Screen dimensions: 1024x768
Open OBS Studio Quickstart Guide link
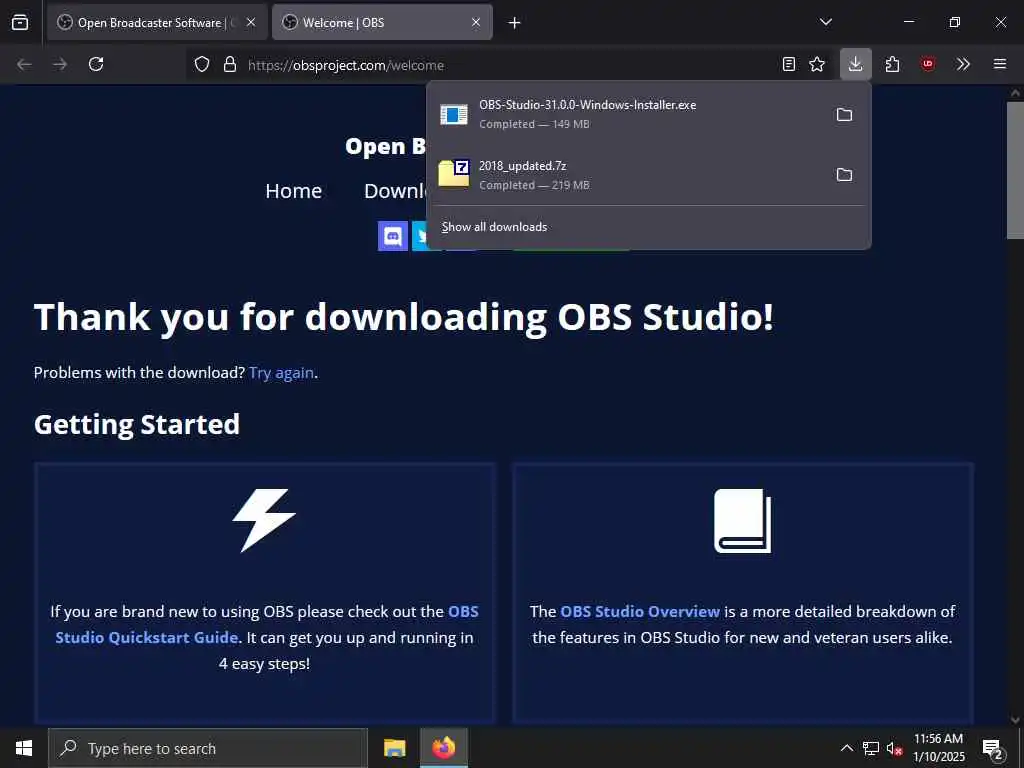(267, 624)
